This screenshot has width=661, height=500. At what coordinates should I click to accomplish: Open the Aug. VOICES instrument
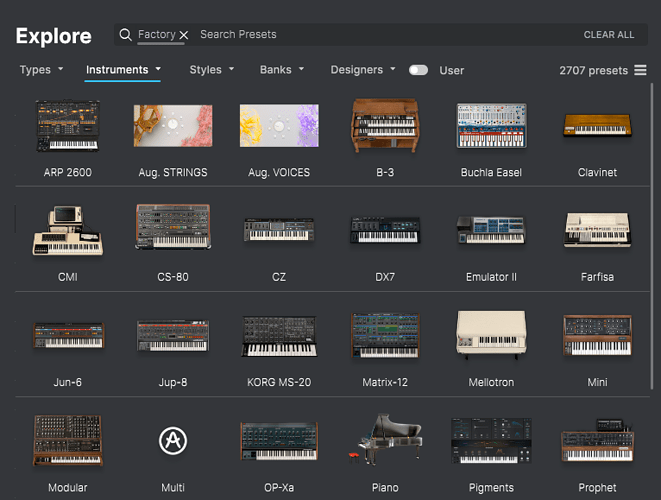click(279, 126)
